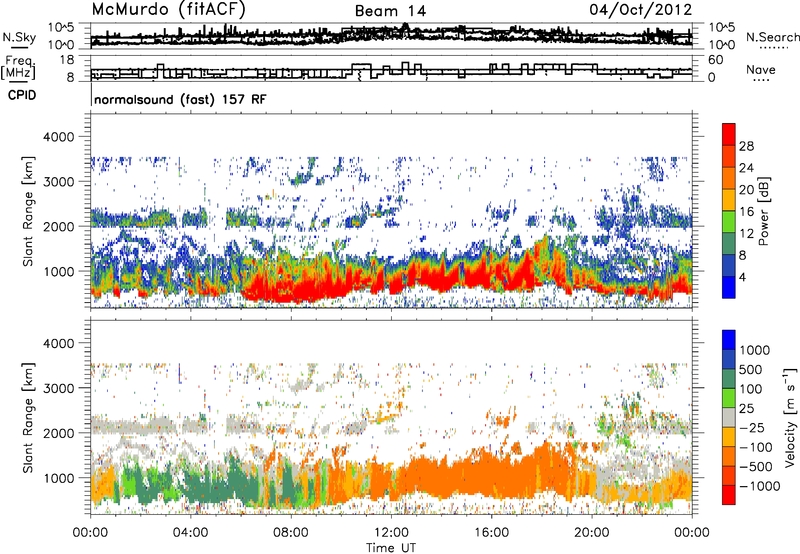Click the '18' frequency axis value

point(67,60)
